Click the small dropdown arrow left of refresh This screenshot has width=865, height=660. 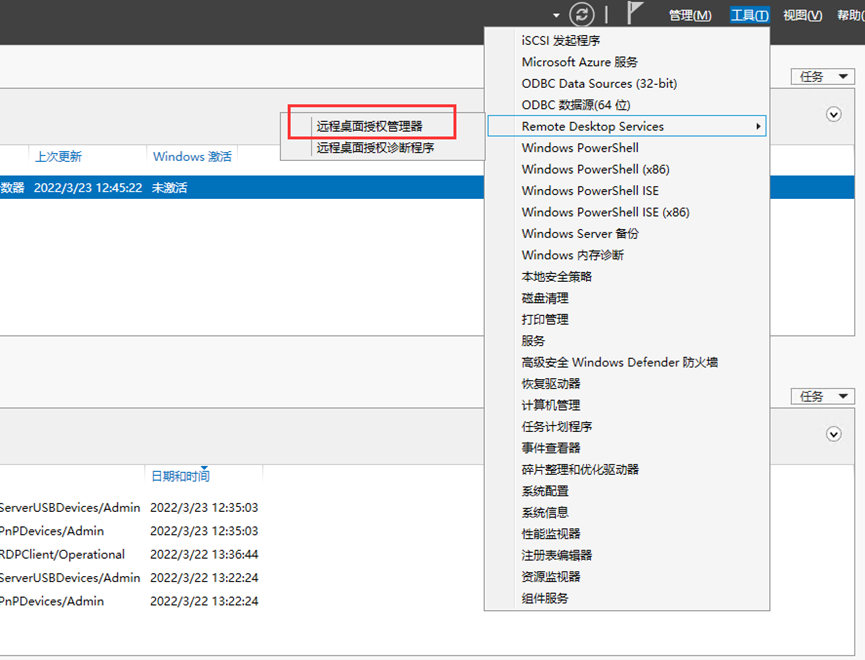coord(556,15)
